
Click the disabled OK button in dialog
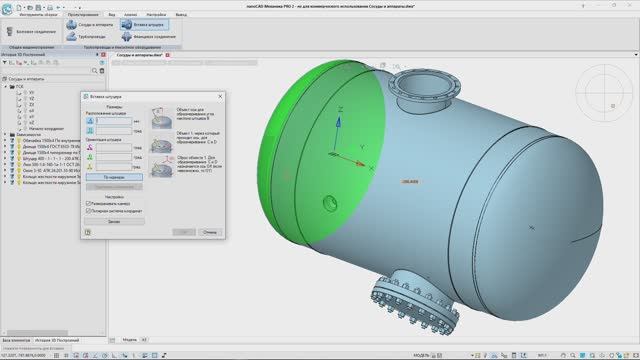click(x=184, y=232)
